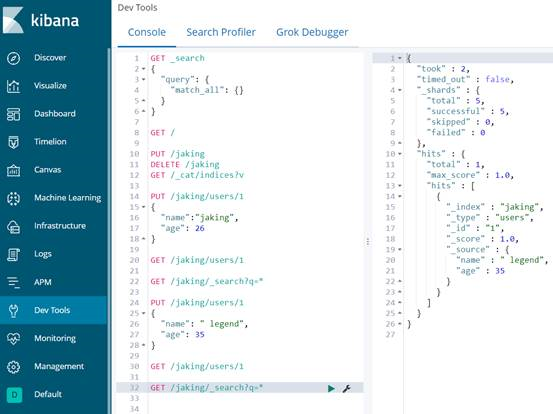This screenshot has height=414, width=553.
Task: Collapse editor fold arrow on line 2
Action: pyautogui.click(x=144, y=69)
